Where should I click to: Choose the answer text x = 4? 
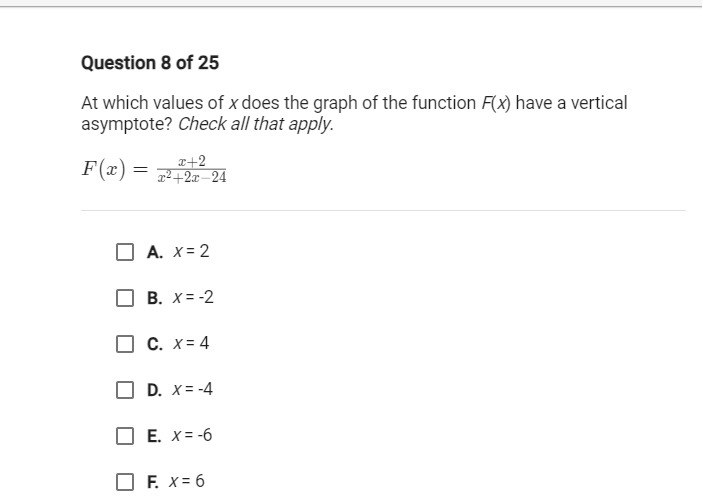pyautogui.click(x=191, y=343)
